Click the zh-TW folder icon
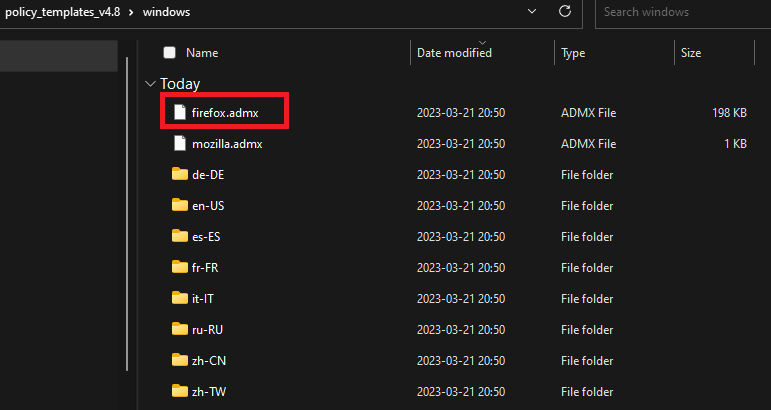This screenshot has height=410, width=771. pos(180,391)
